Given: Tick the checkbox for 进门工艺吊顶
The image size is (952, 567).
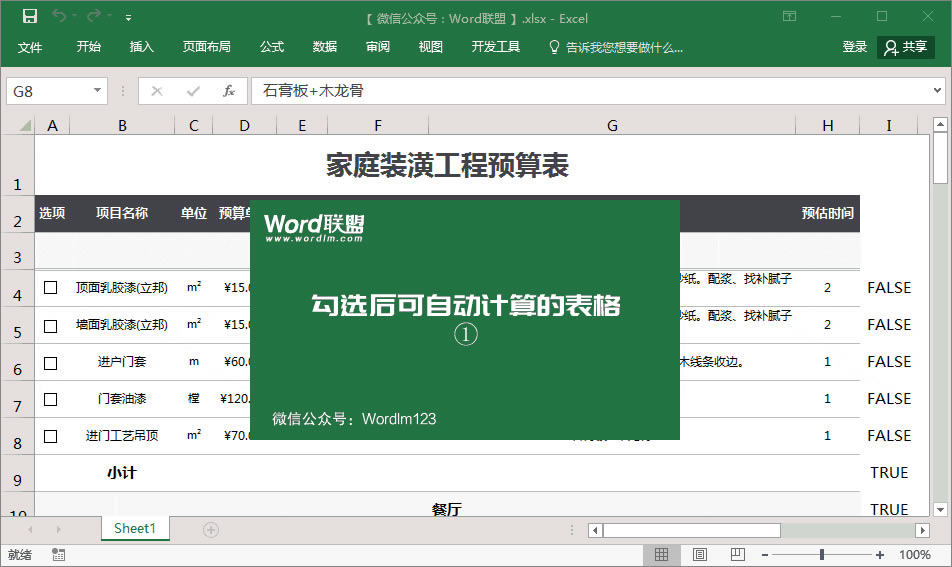Looking at the screenshot, I should (x=50, y=436).
